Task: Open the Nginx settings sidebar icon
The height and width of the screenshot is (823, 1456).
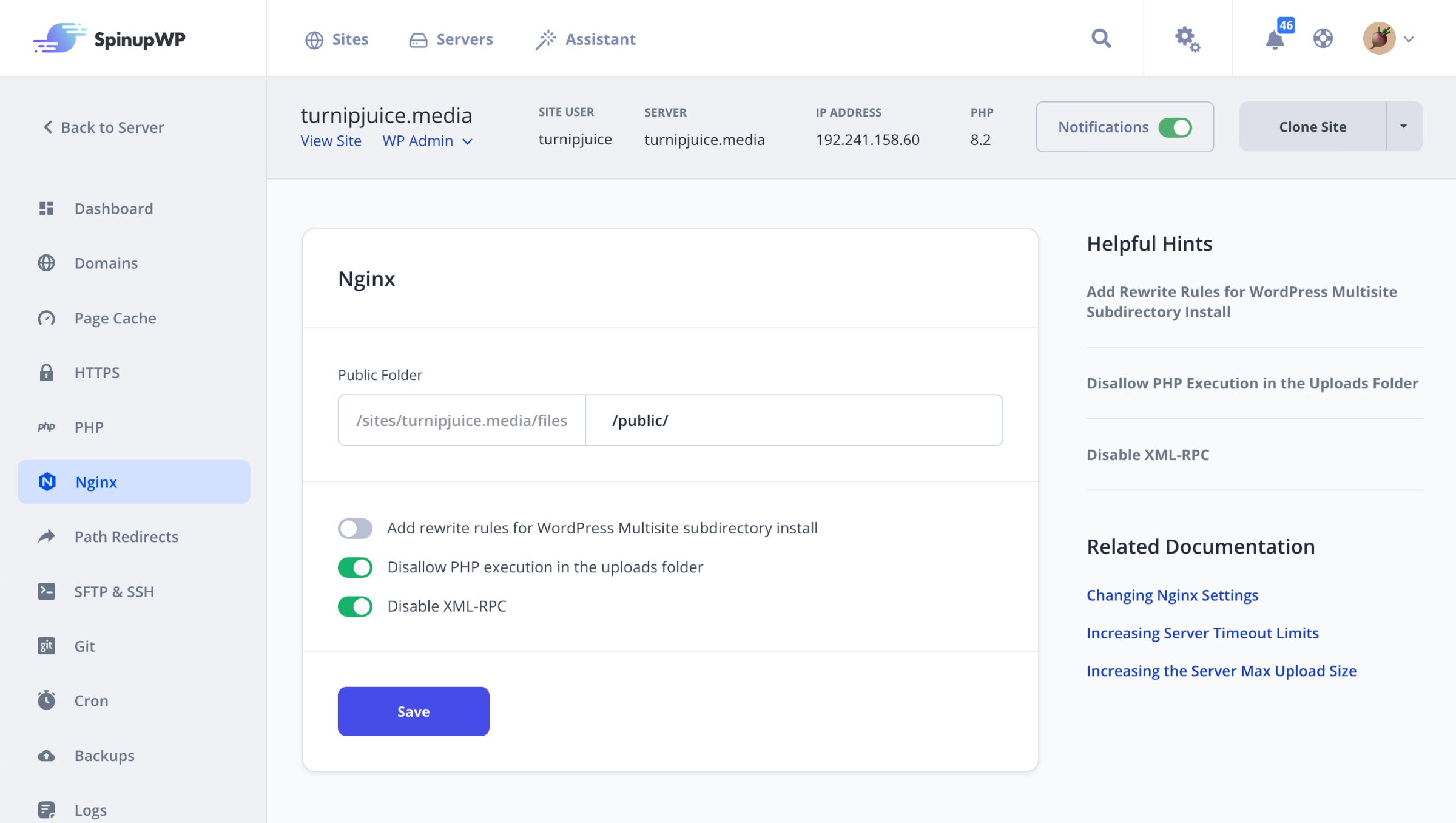Action: 48,481
